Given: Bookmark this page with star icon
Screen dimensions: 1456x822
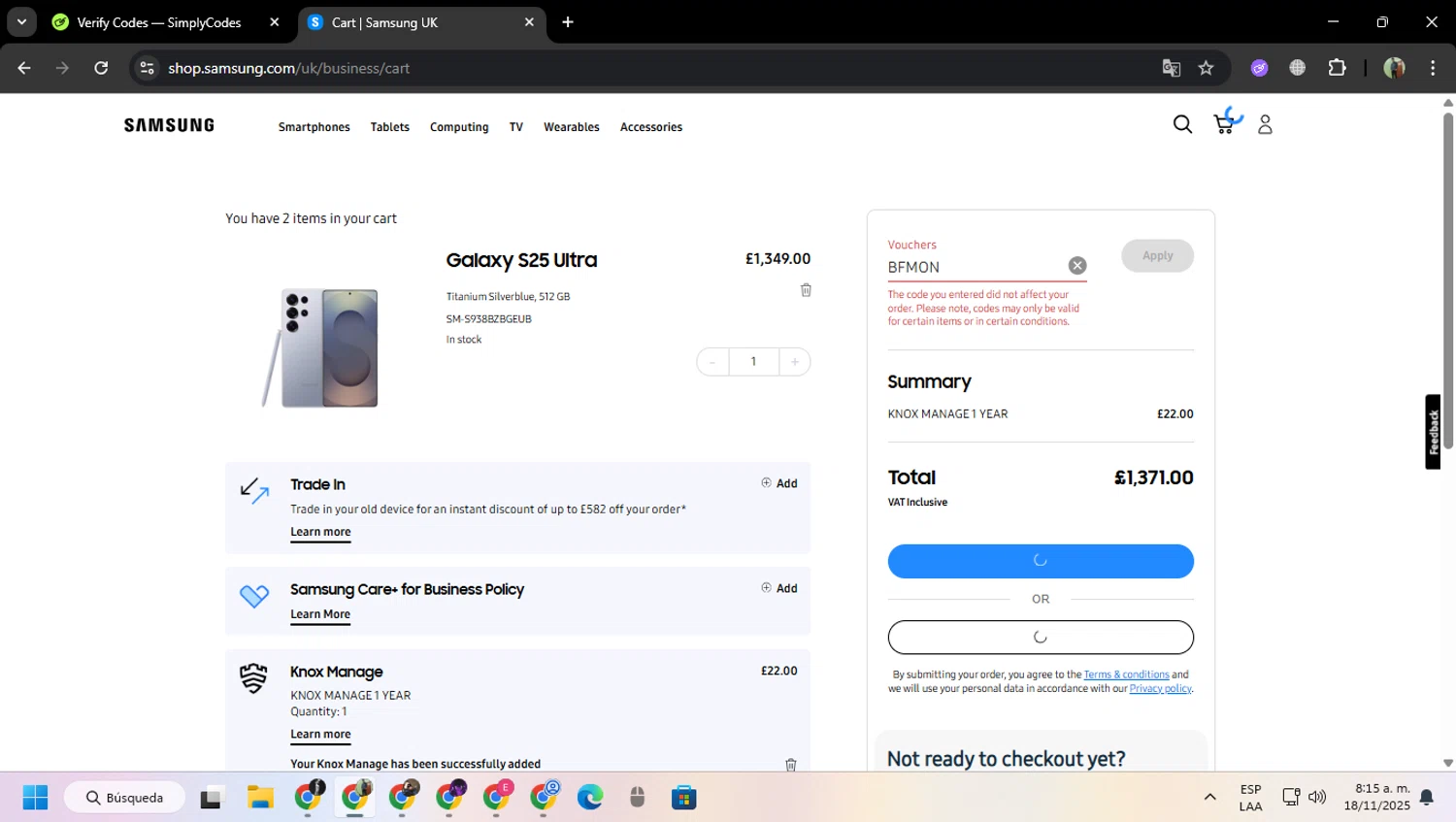Looking at the screenshot, I should click(1206, 68).
